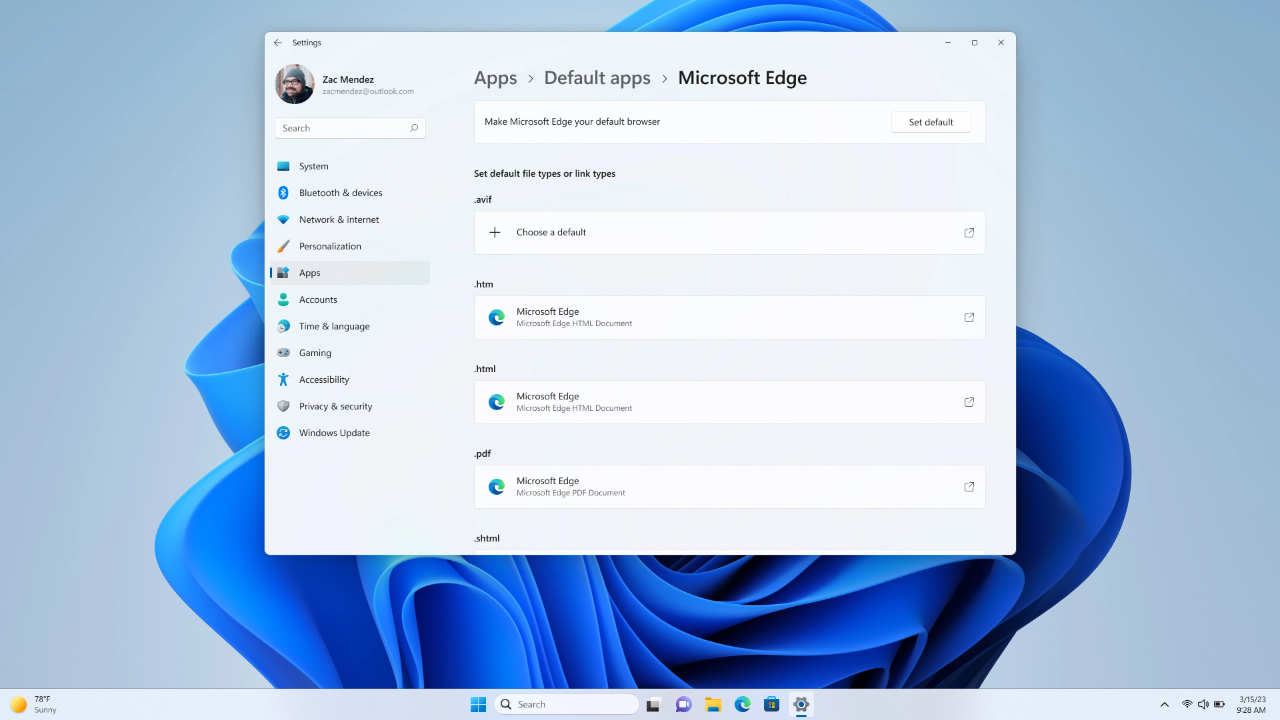Open Task View from the taskbar
This screenshot has width=1280, height=720.
pyautogui.click(x=654, y=704)
